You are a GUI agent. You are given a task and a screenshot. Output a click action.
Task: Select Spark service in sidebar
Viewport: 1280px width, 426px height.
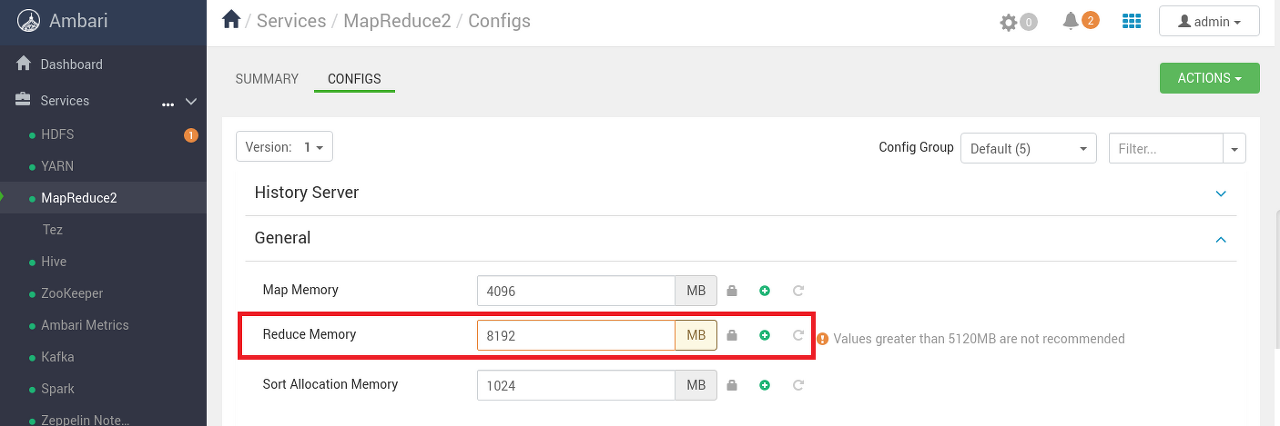[x=58, y=389]
